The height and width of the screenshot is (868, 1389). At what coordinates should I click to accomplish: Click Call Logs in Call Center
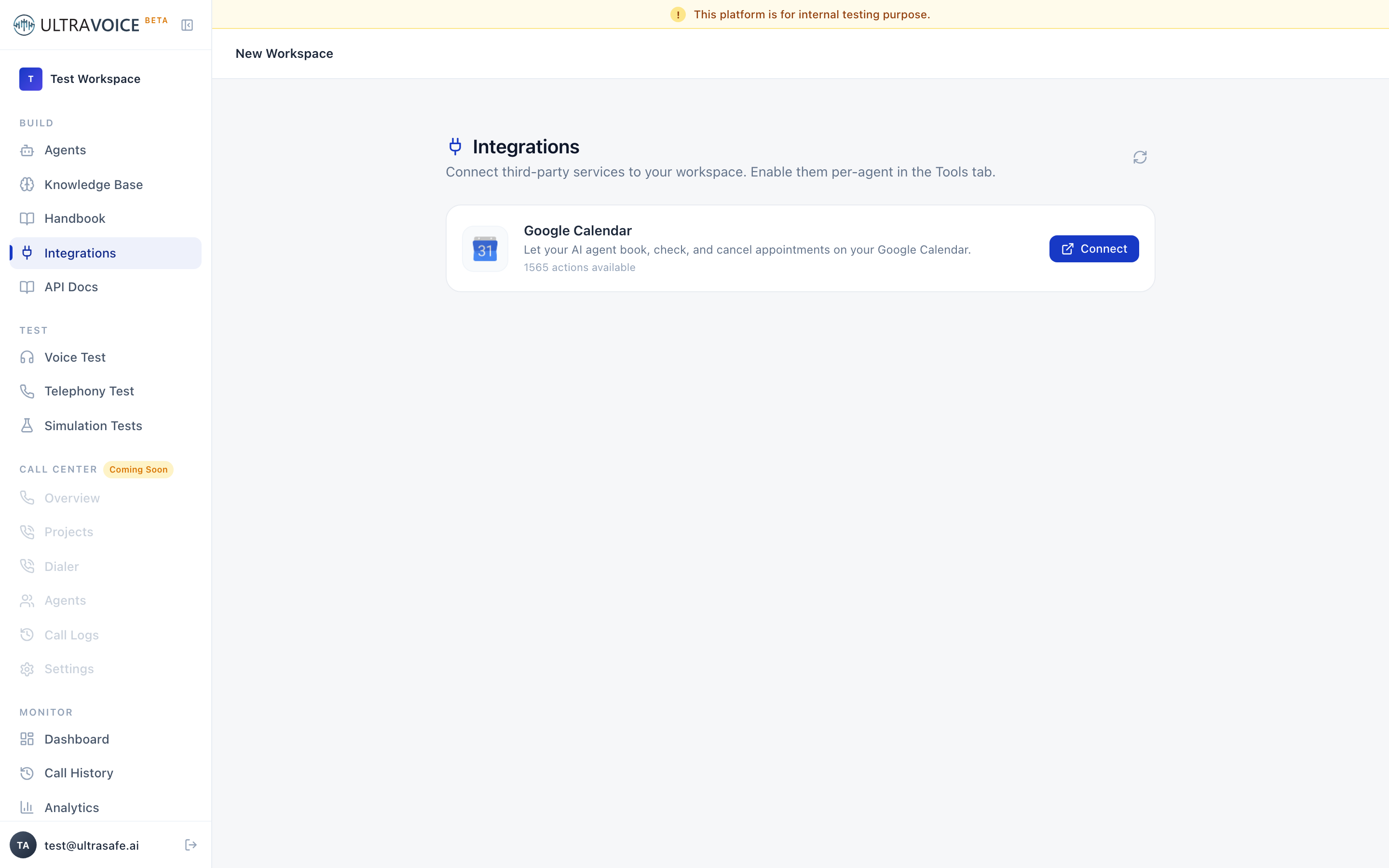[x=106, y=635]
